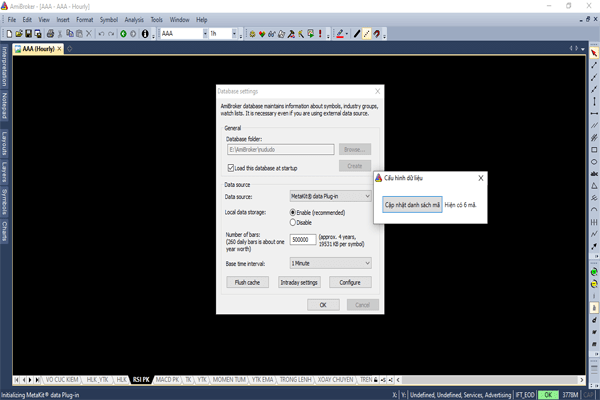Click the Flush cache button

pyautogui.click(x=247, y=282)
